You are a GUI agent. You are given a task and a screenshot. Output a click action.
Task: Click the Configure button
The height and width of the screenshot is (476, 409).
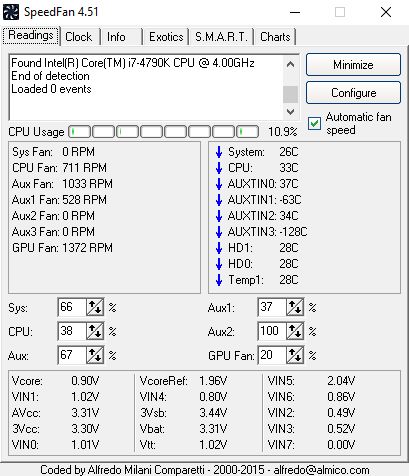[x=353, y=93]
